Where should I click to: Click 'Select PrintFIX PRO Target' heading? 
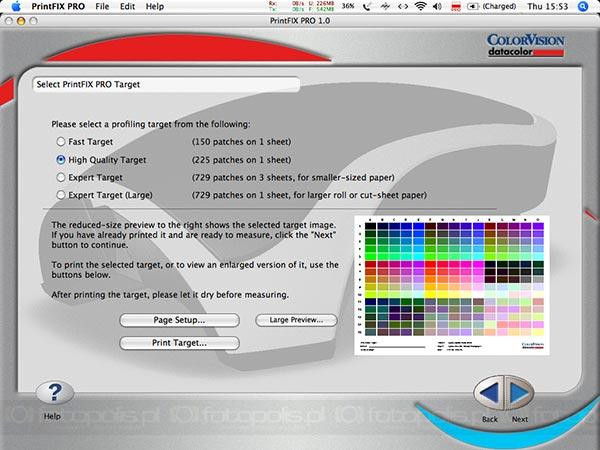88,84
